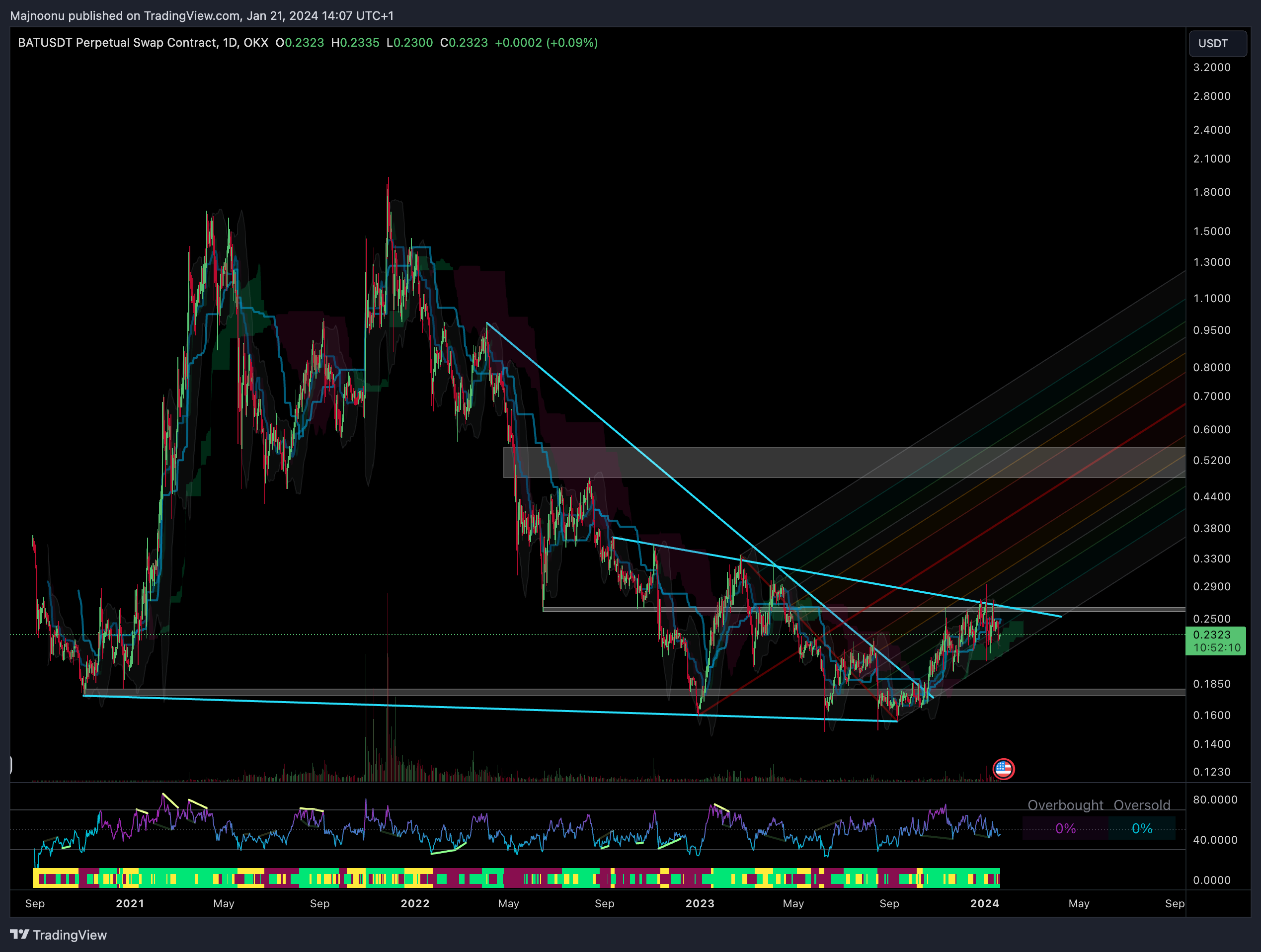1261x952 pixels.
Task: Click the 1.8000 price axis label
Action: pos(1212,192)
